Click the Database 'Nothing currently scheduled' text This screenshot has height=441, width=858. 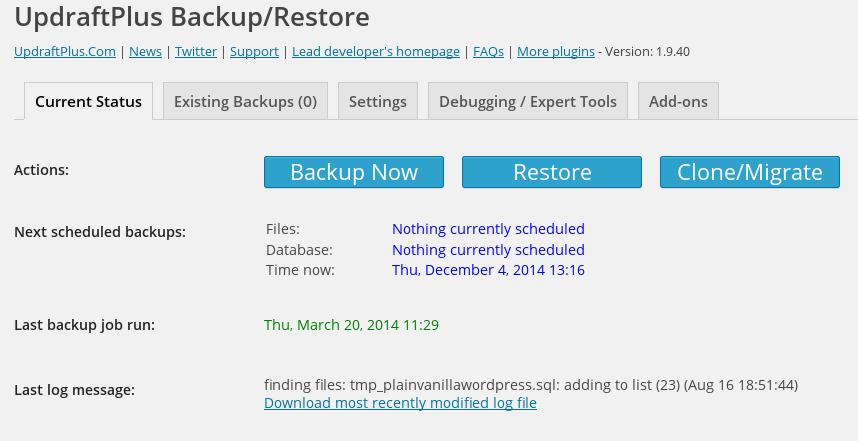[488, 249]
